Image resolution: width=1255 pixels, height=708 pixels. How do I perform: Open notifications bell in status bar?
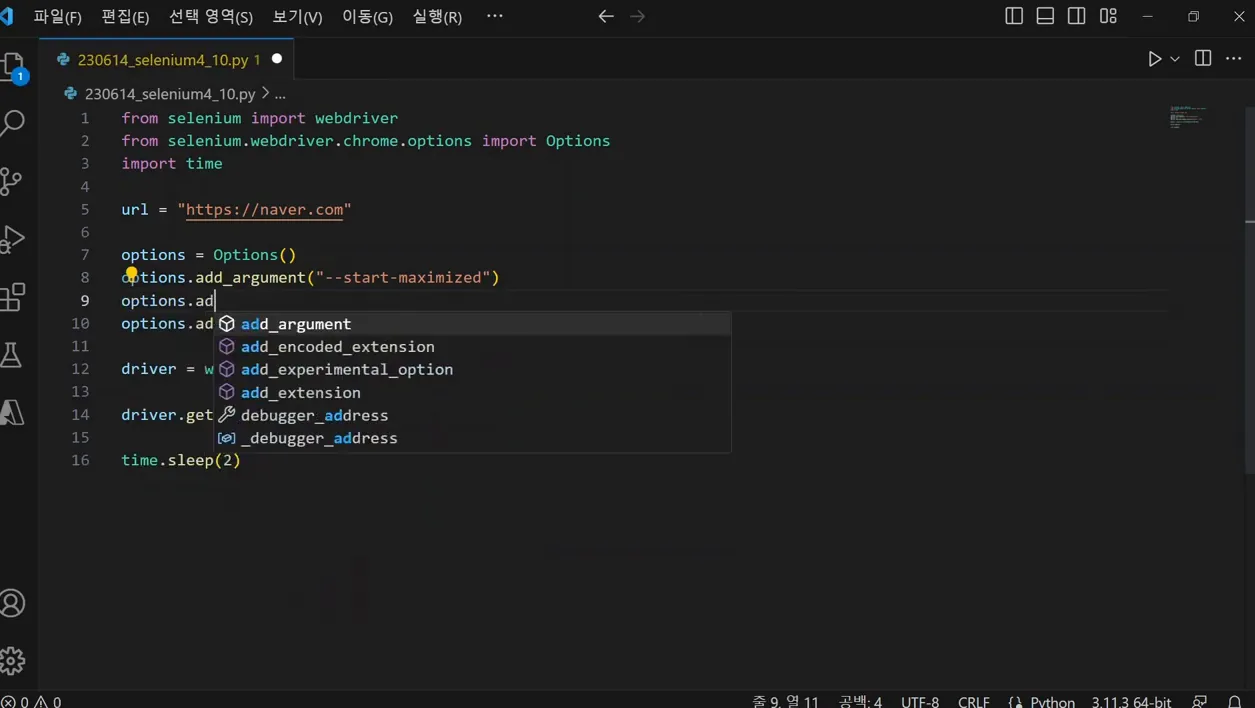(x=1235, y=701)
